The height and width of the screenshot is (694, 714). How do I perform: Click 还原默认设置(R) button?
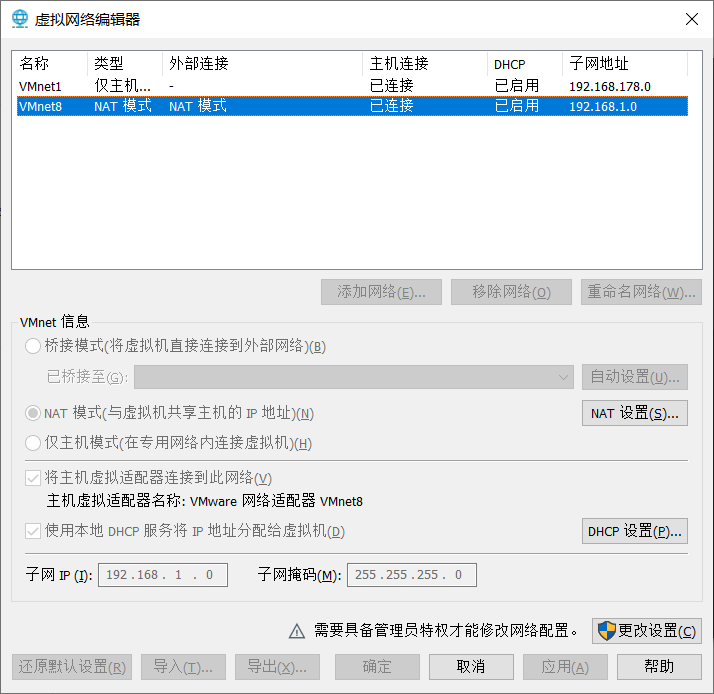72,667
